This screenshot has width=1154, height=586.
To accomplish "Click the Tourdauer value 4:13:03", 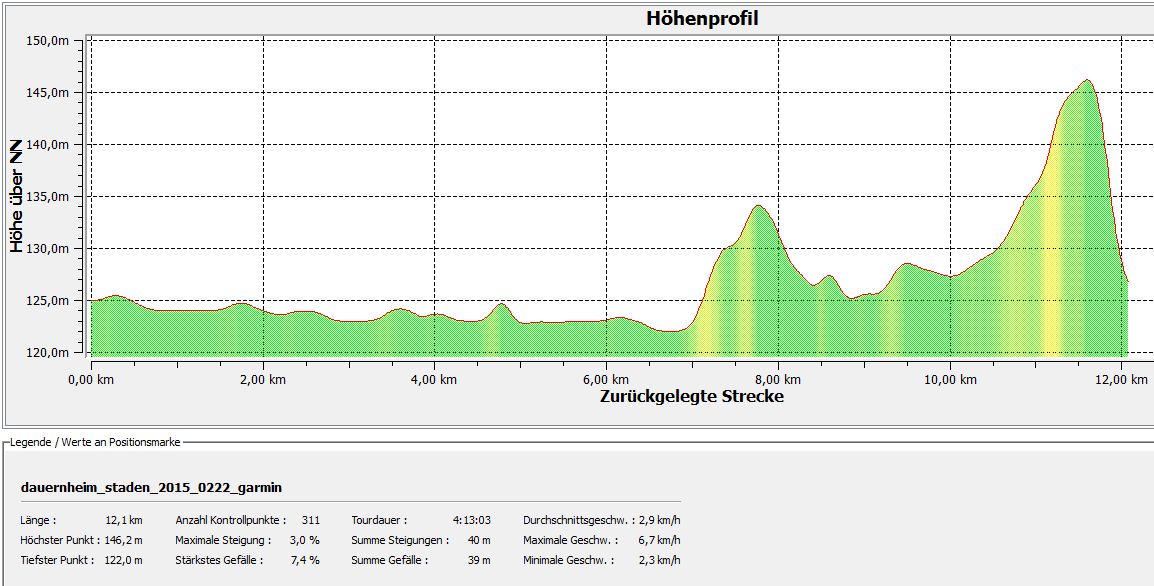I will click(472, 520).
